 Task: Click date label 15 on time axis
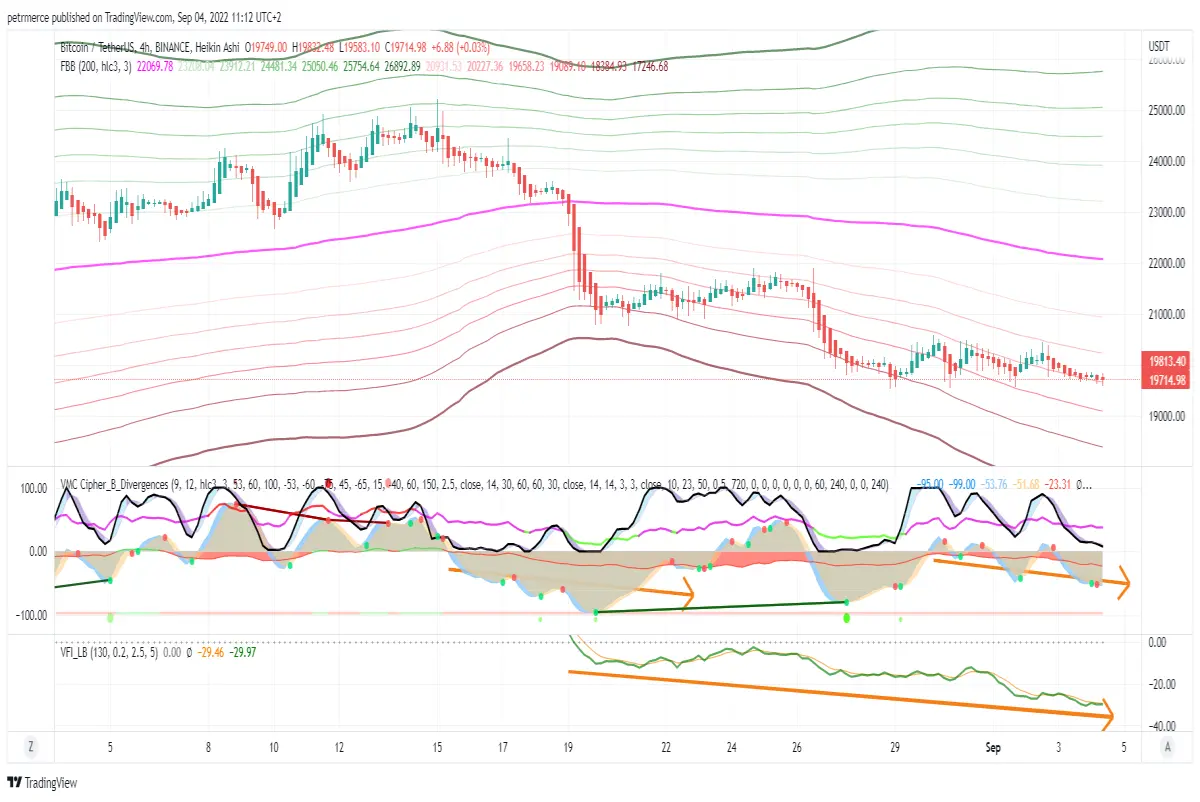pos(438,746)
